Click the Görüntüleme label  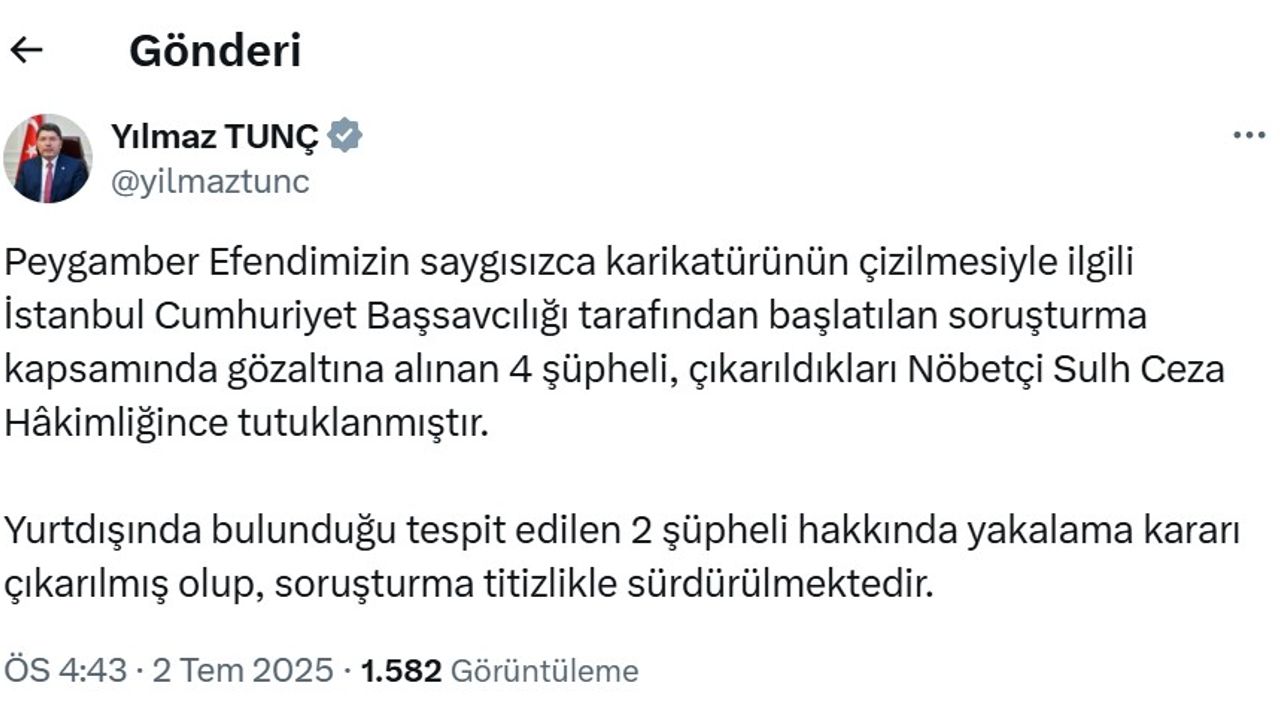point(544,670)
